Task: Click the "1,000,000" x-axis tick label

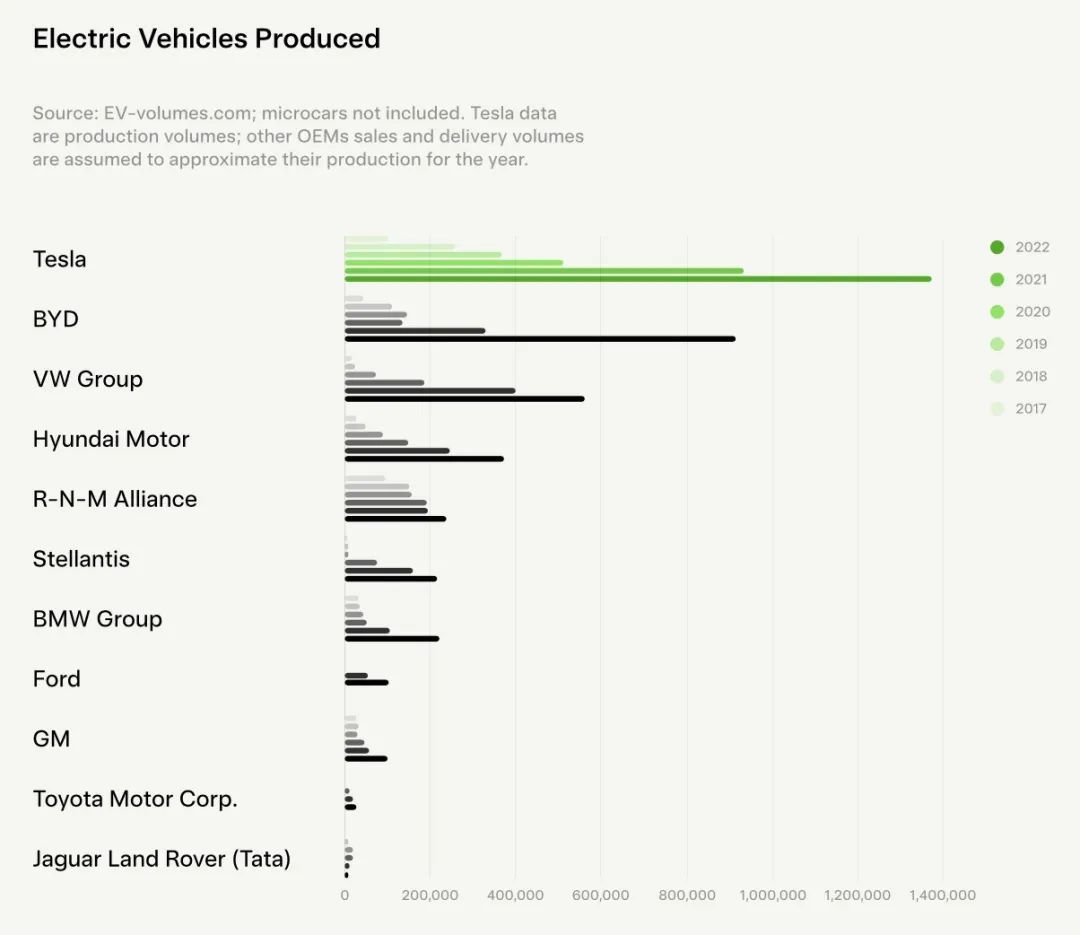Action: tap(773, 895)
